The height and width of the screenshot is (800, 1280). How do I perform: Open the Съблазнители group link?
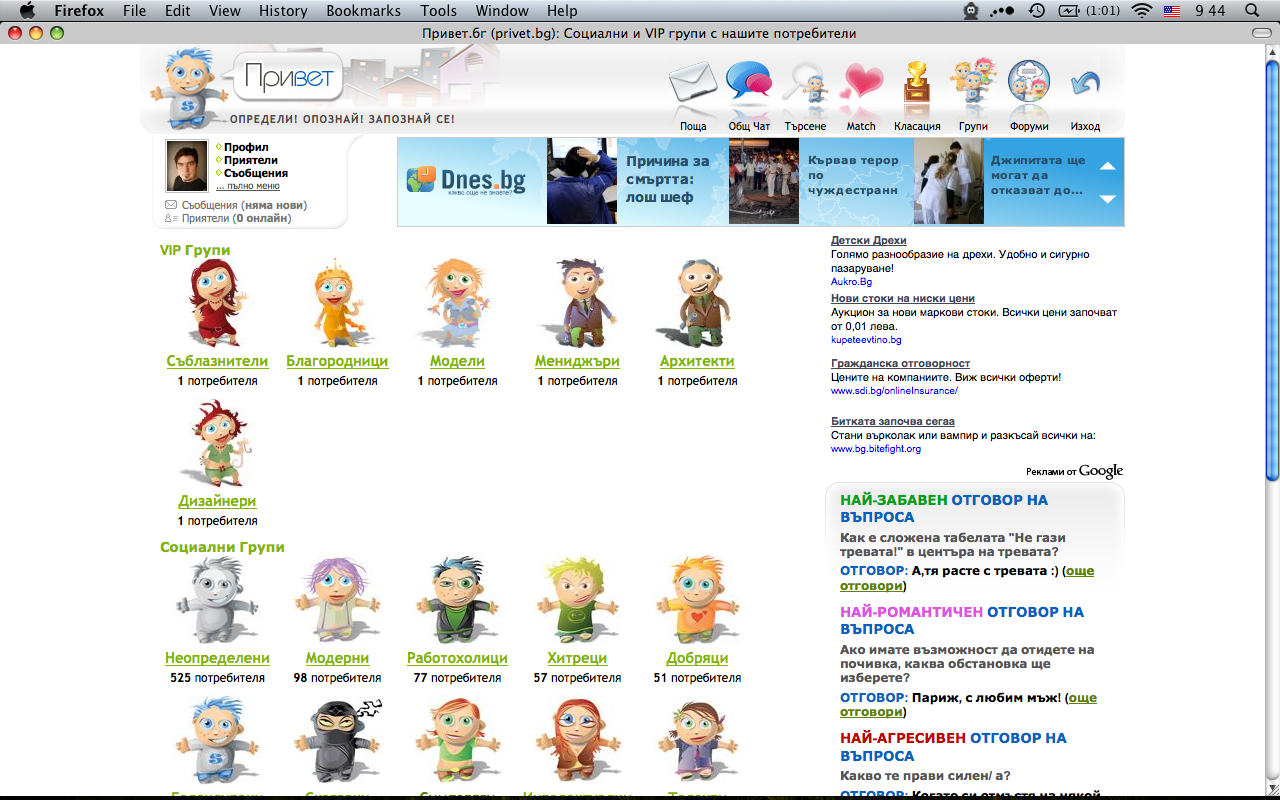pos(217,361)
